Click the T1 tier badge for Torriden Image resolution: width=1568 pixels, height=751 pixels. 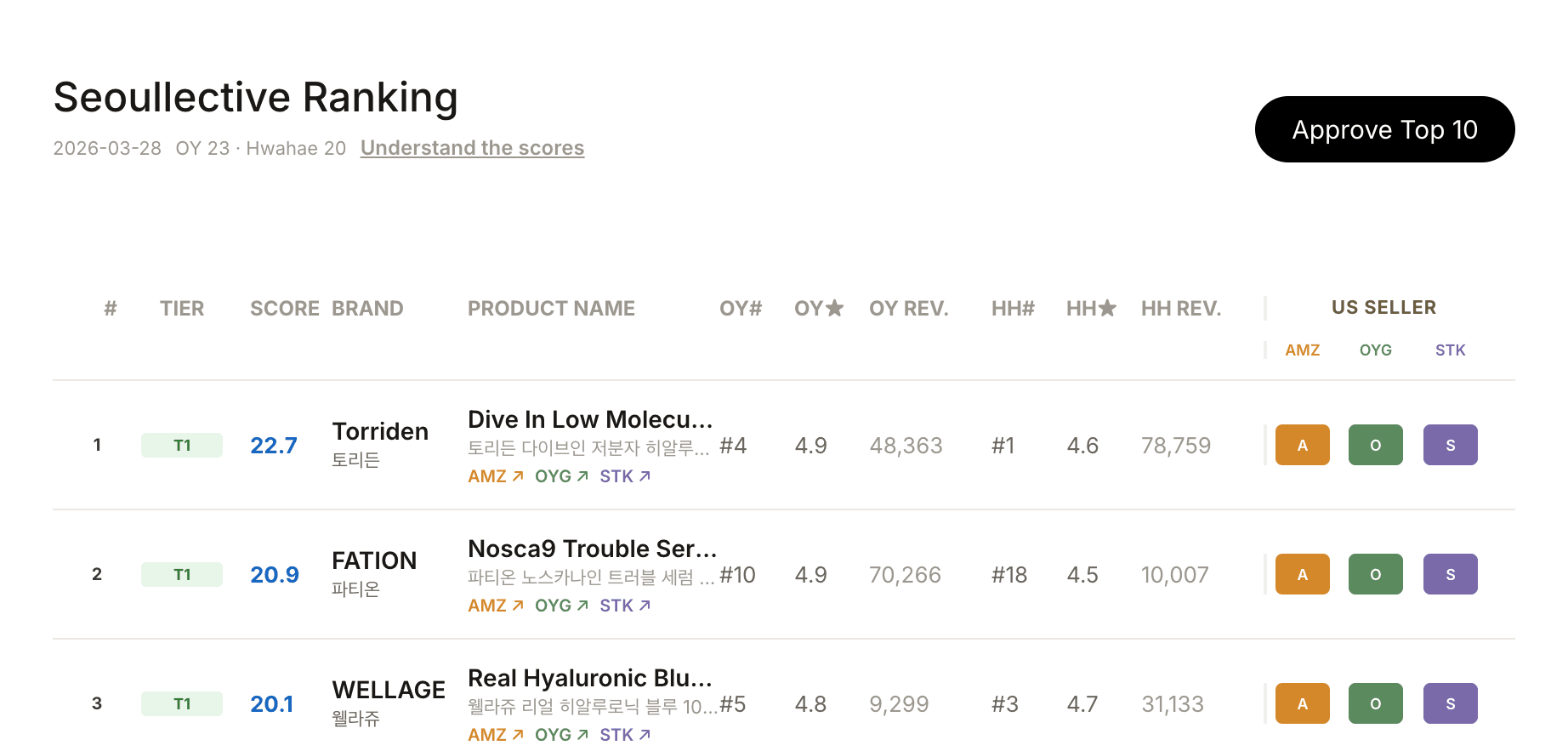[182, 446]
